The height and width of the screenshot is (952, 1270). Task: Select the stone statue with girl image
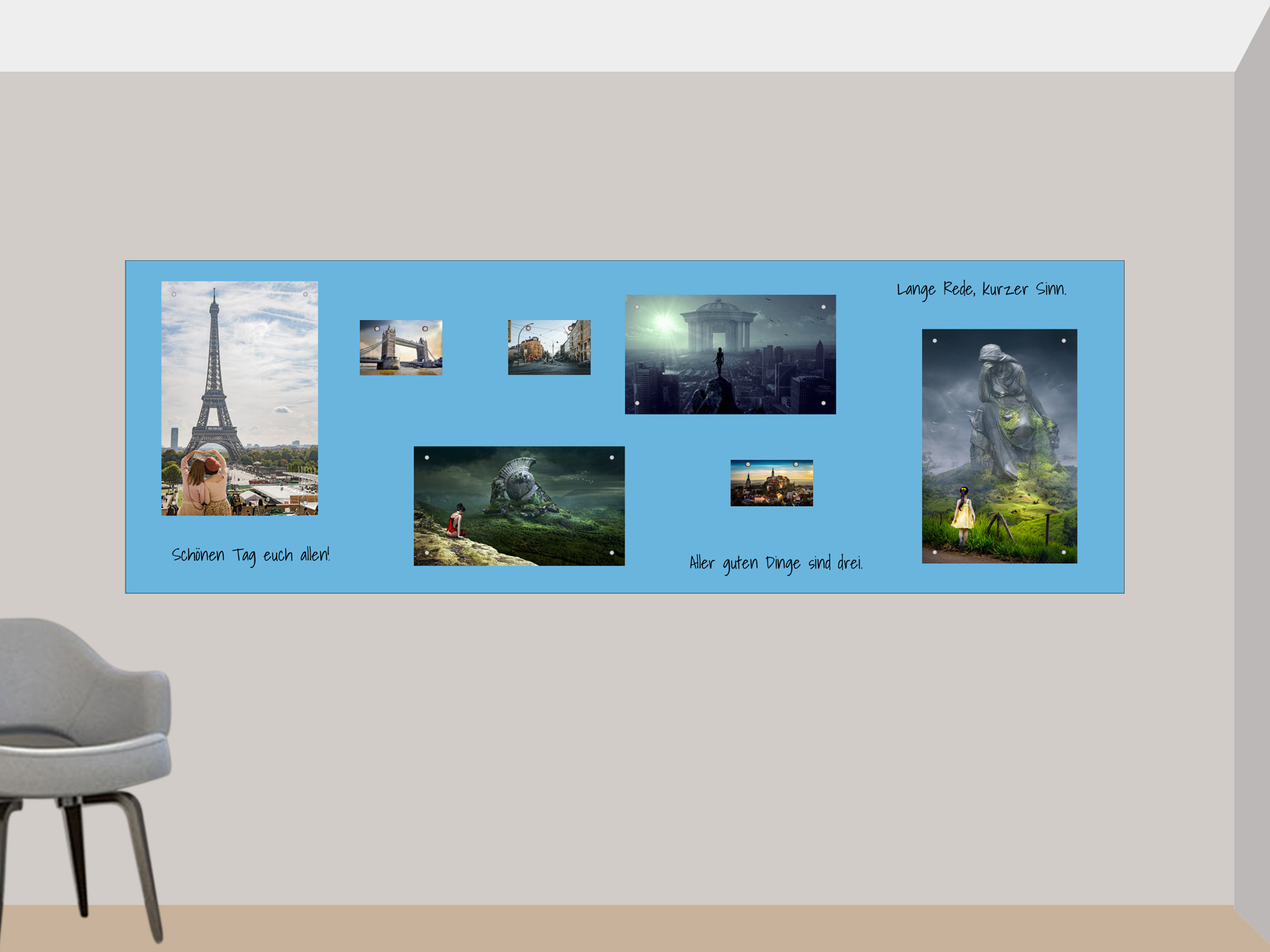(x=999, y=446)
